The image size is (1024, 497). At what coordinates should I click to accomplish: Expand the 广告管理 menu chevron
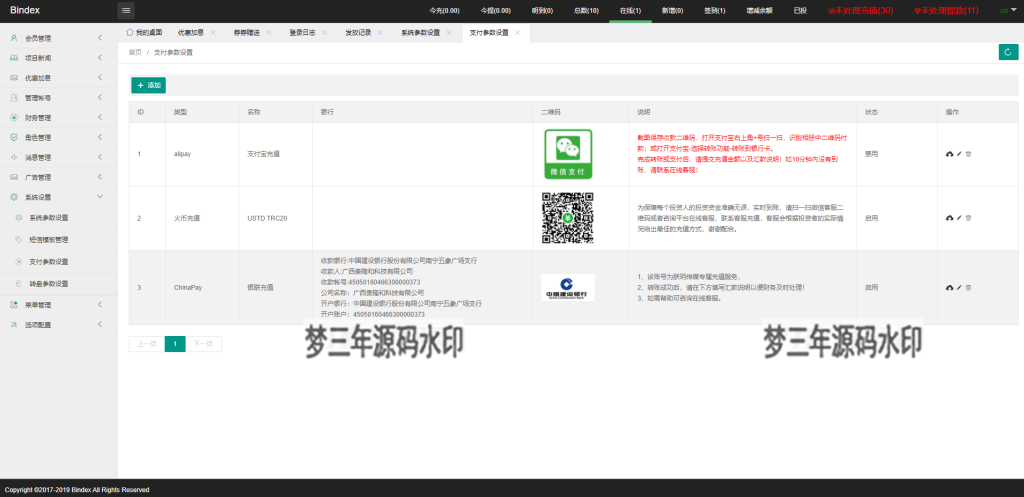point(100,177)
